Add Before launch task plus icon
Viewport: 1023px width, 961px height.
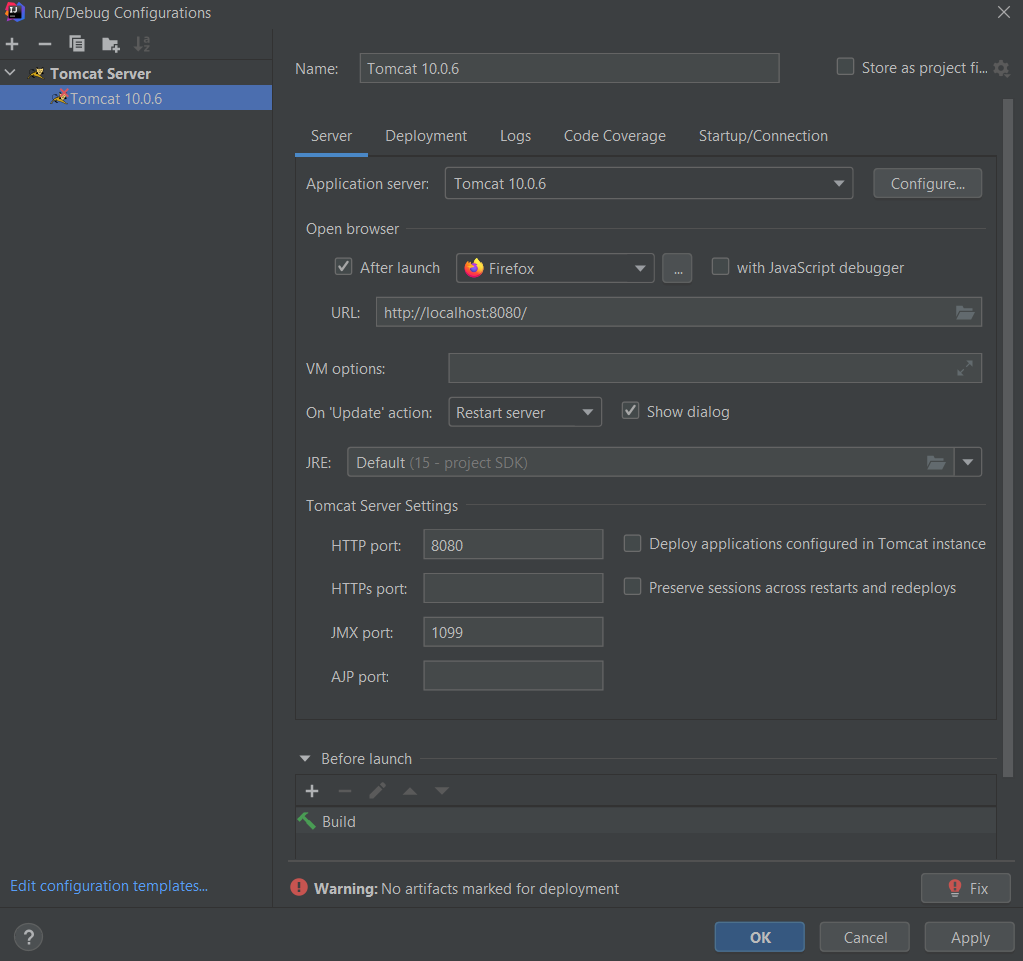pos(312,791)
